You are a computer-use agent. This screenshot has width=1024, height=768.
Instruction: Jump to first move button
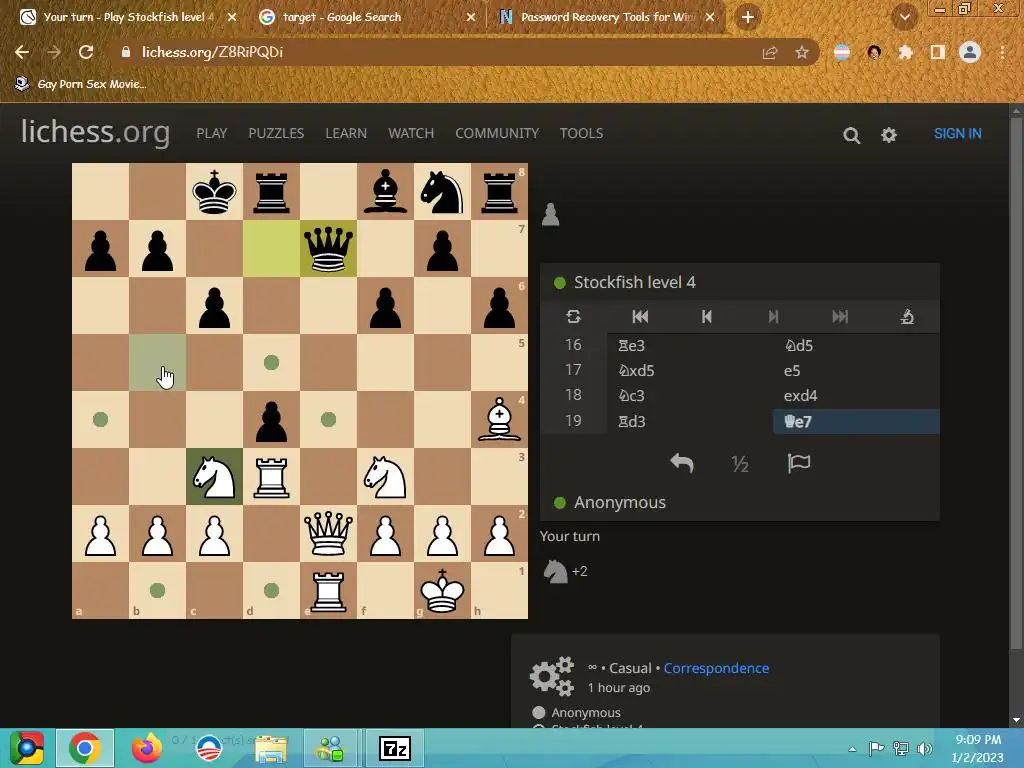[x=641, y=317]
